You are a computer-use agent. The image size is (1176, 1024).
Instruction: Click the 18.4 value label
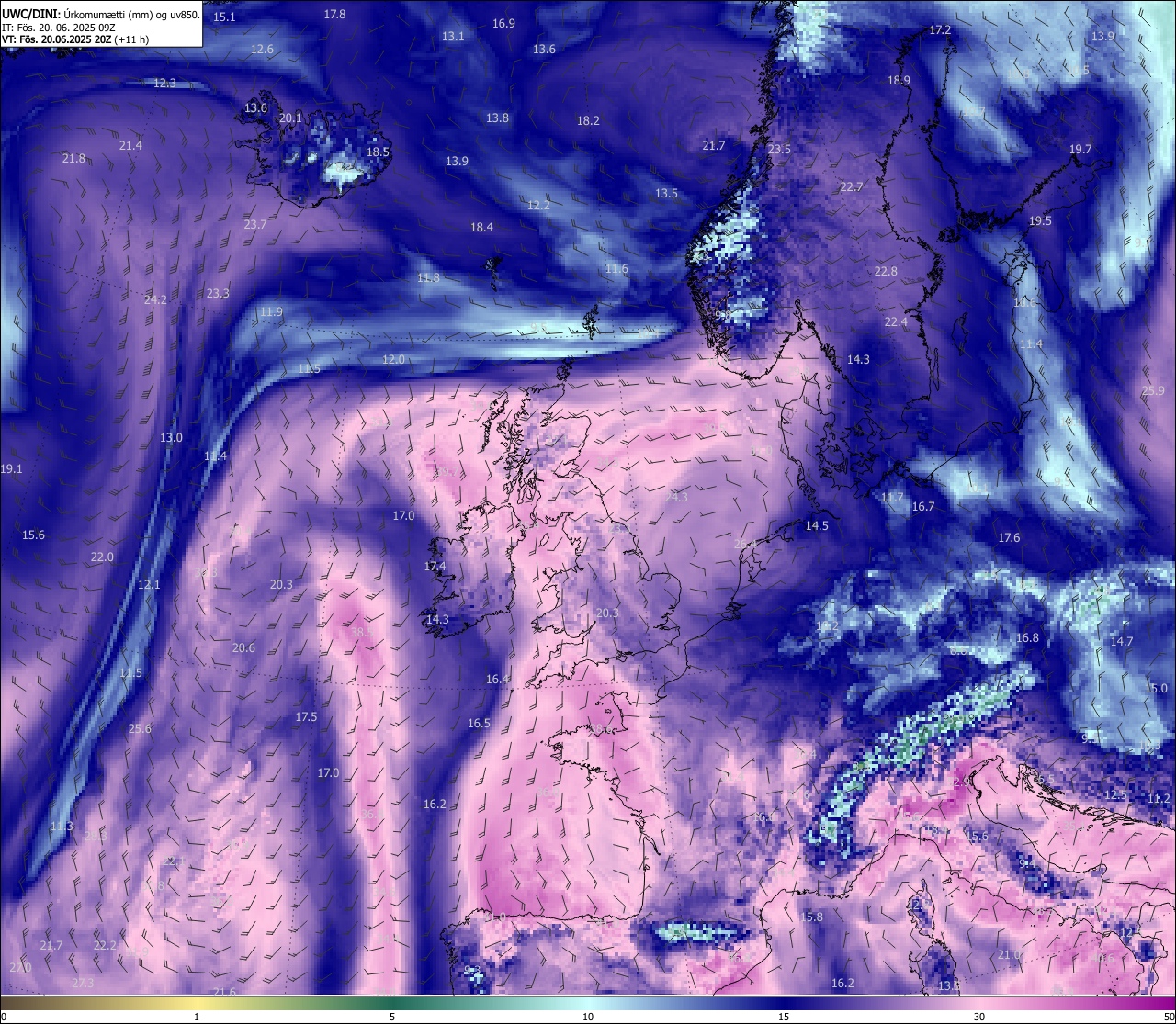[481, 227]
